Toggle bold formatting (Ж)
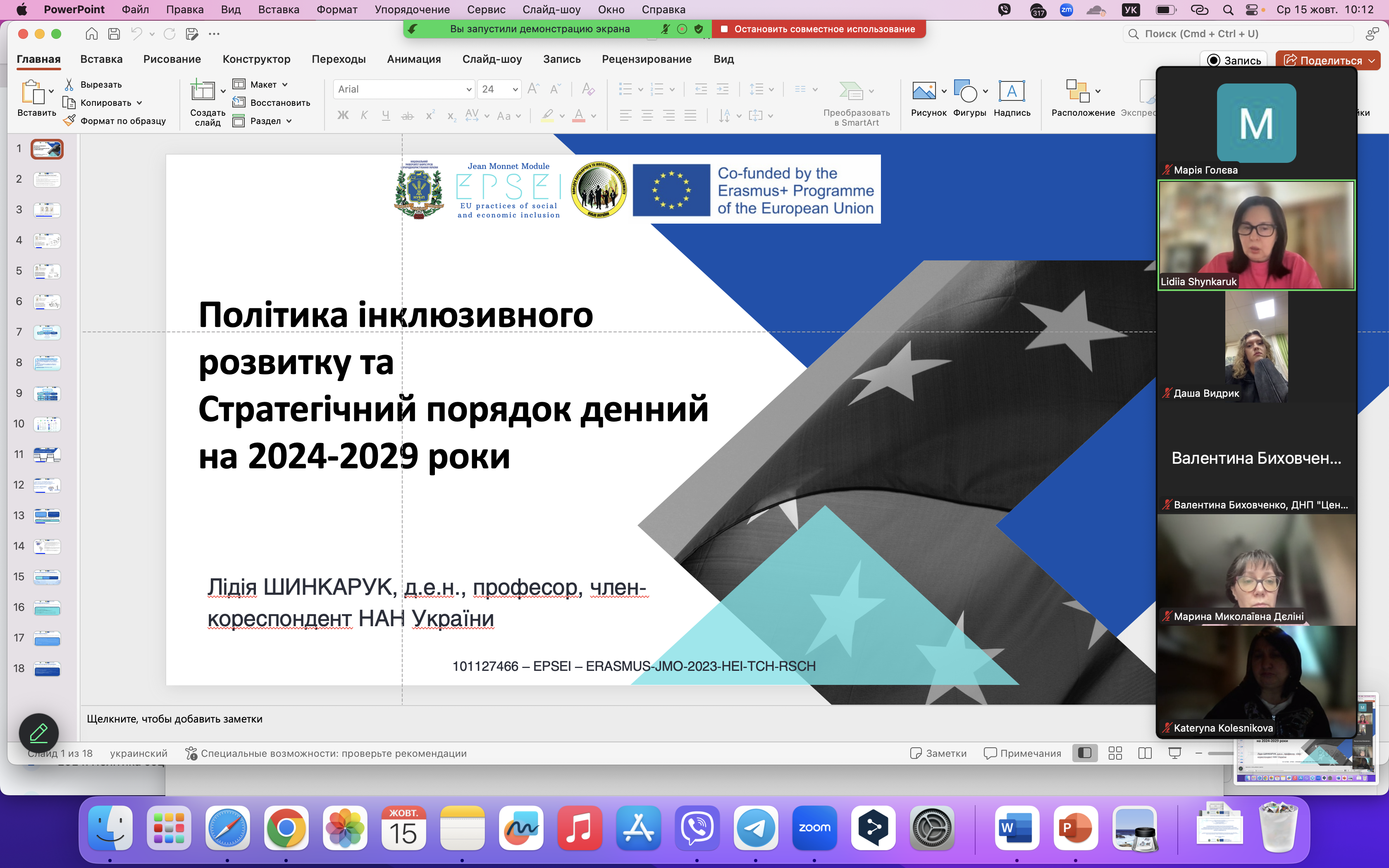Viewport: 1389px width, 868px height. pos(343,115)
